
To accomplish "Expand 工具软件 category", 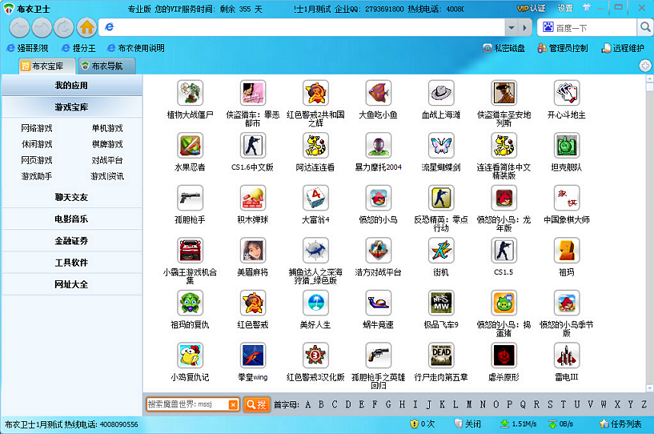I will 72,262.
